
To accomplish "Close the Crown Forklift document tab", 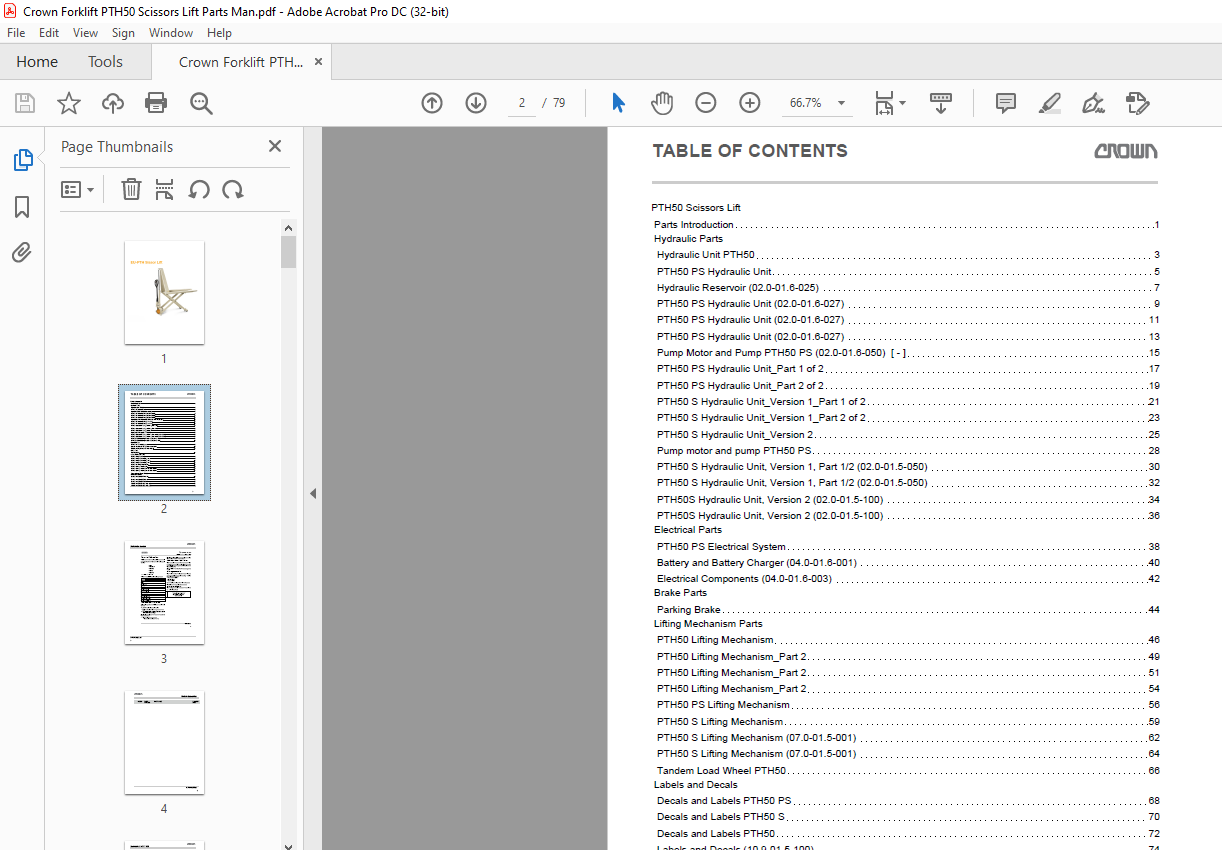I will pos(318,62).
